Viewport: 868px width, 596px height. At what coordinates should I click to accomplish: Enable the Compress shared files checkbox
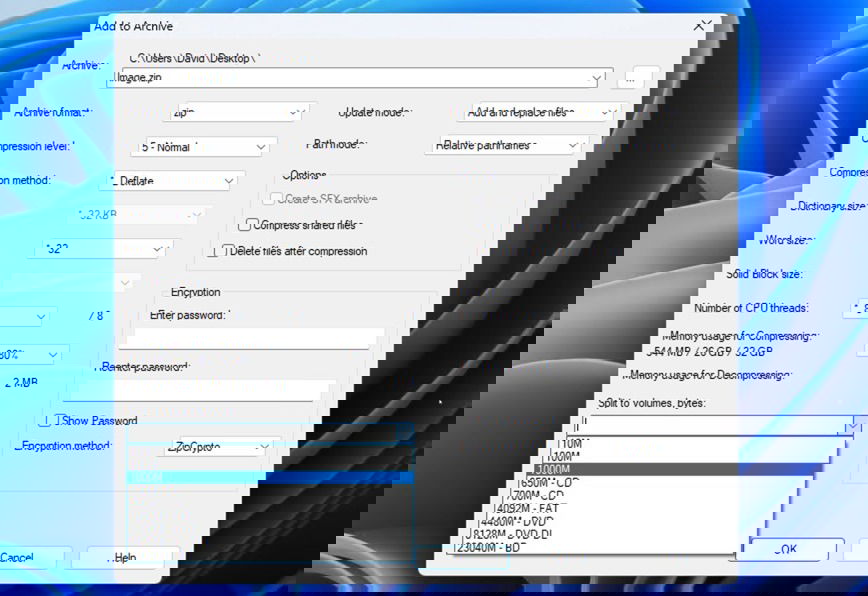[244, 225]
